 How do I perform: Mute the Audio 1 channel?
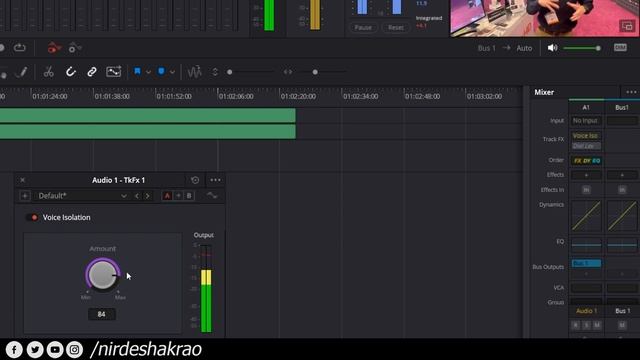click(597, 325)
